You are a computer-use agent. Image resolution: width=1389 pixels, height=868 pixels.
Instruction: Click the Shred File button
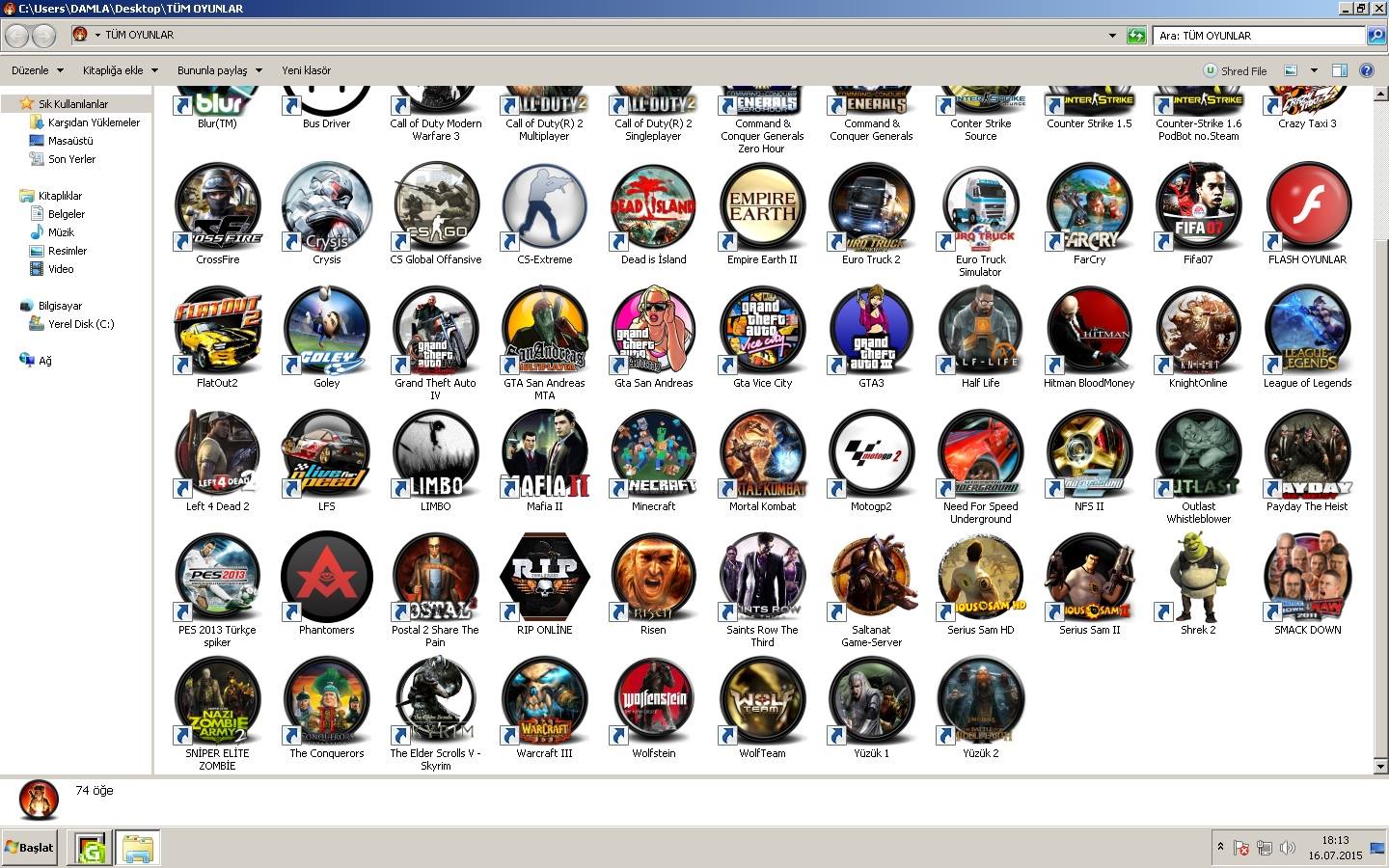point(1235,70)
